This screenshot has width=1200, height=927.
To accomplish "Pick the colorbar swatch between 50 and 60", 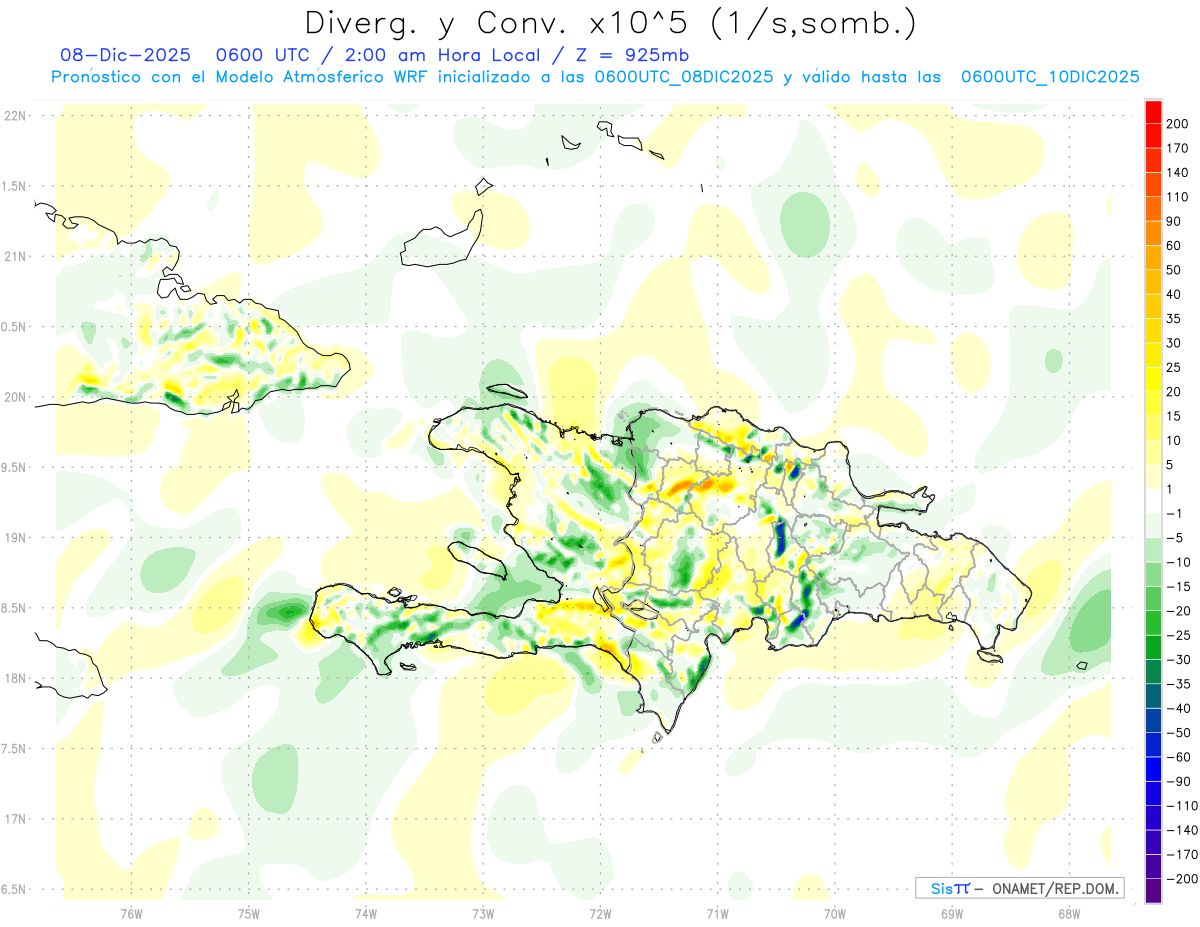I will click(1154, 258).
